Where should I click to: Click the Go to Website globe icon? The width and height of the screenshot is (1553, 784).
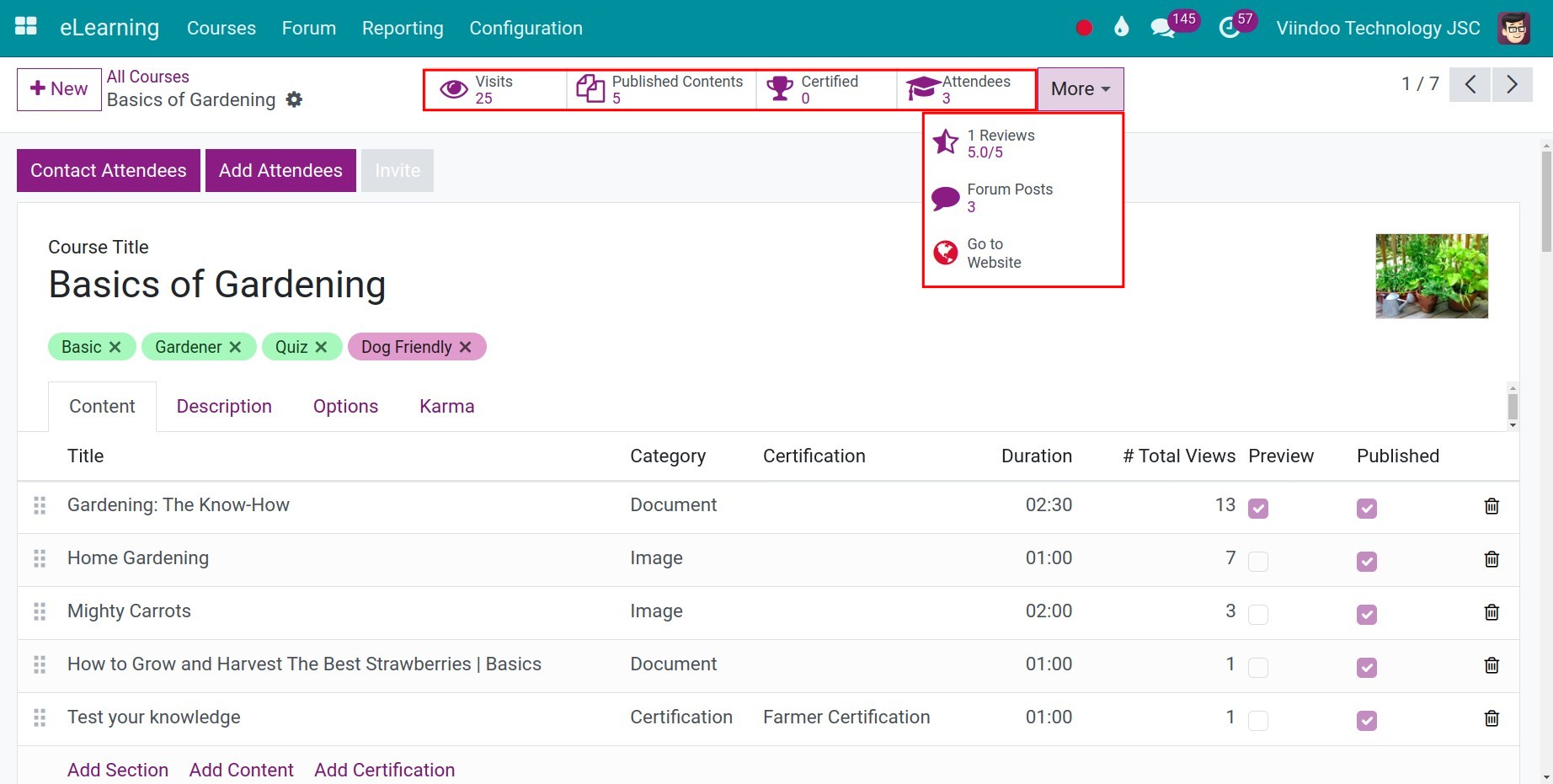point(946,253)
